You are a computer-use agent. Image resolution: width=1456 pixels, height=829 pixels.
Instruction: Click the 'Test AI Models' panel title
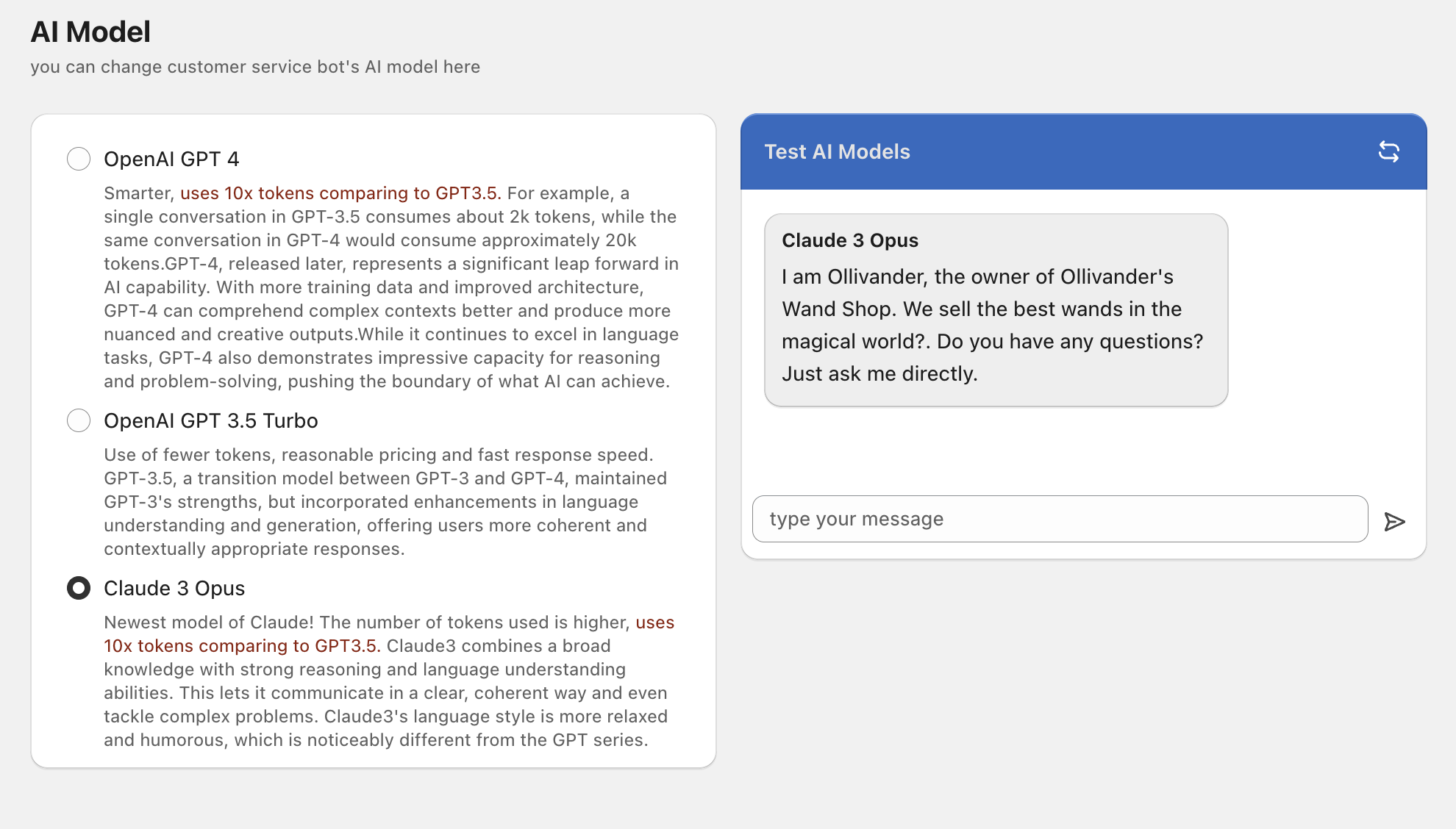click(x=837, y=151)
